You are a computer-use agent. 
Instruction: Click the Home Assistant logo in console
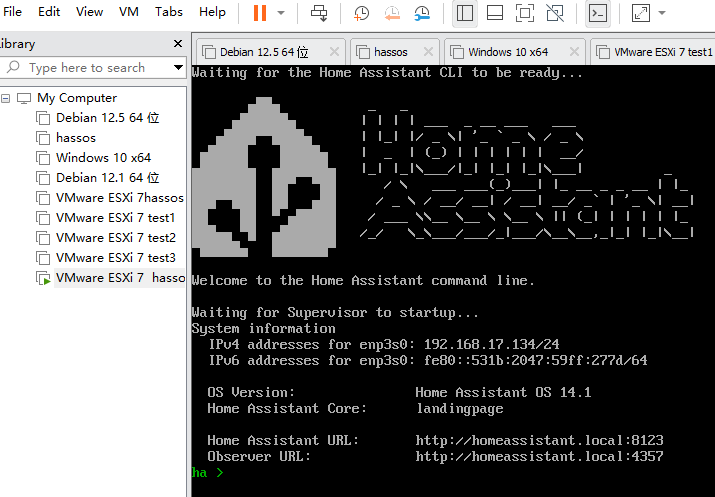click(264, 177)
